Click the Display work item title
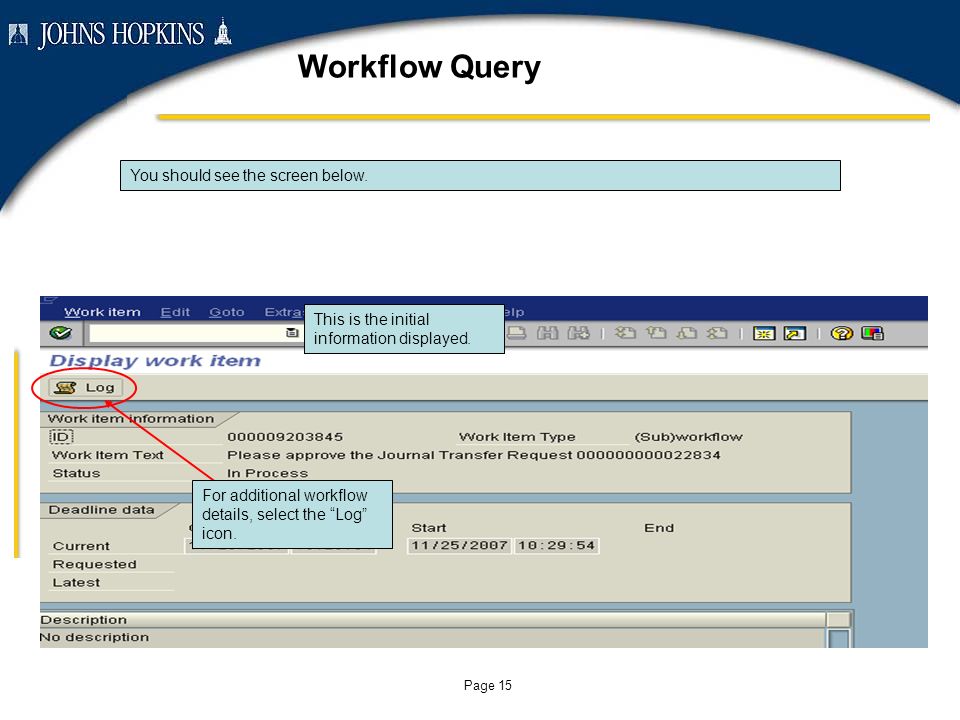Viewport: 960px width, 720px height. click(155, 361)
